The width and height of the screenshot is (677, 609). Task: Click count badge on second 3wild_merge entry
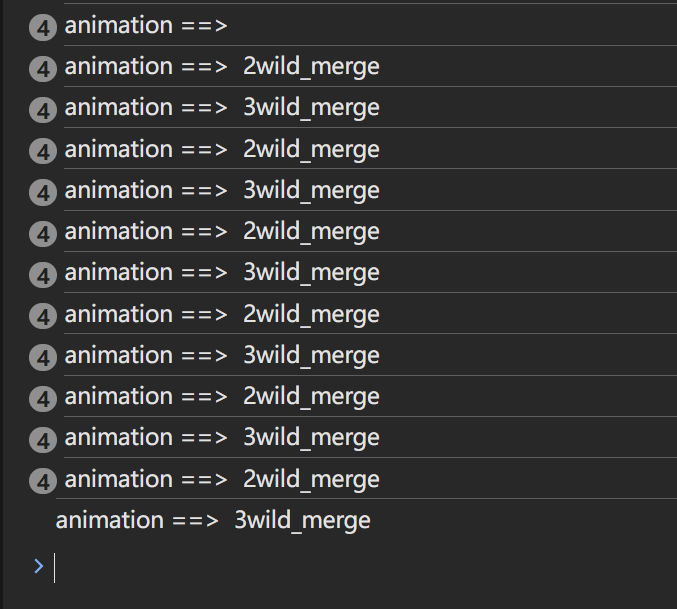click(x=43, y=192)
